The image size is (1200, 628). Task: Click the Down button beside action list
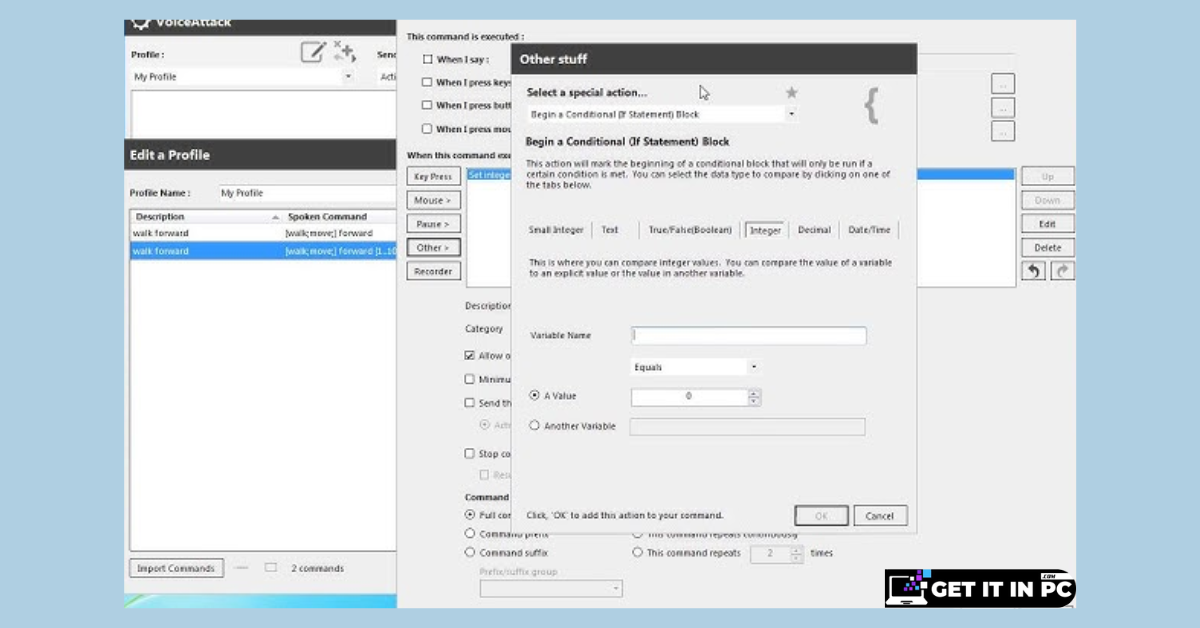[1047, 200]
